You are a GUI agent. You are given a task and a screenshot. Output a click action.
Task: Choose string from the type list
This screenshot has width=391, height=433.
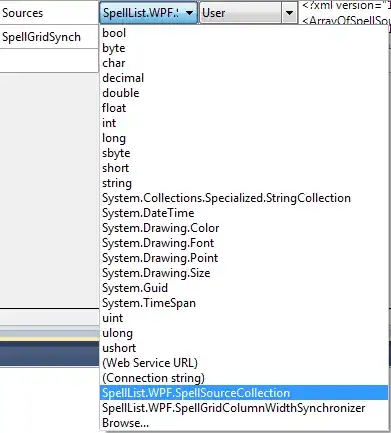(x=244, y=183)
